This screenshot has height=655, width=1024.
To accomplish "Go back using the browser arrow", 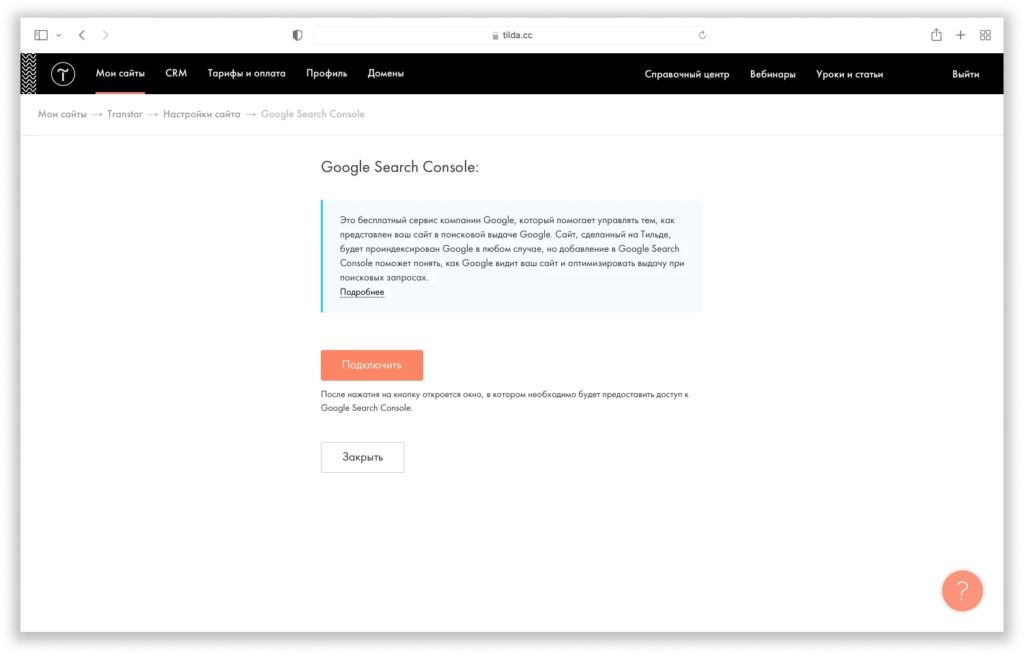I will tap(82, 35).
